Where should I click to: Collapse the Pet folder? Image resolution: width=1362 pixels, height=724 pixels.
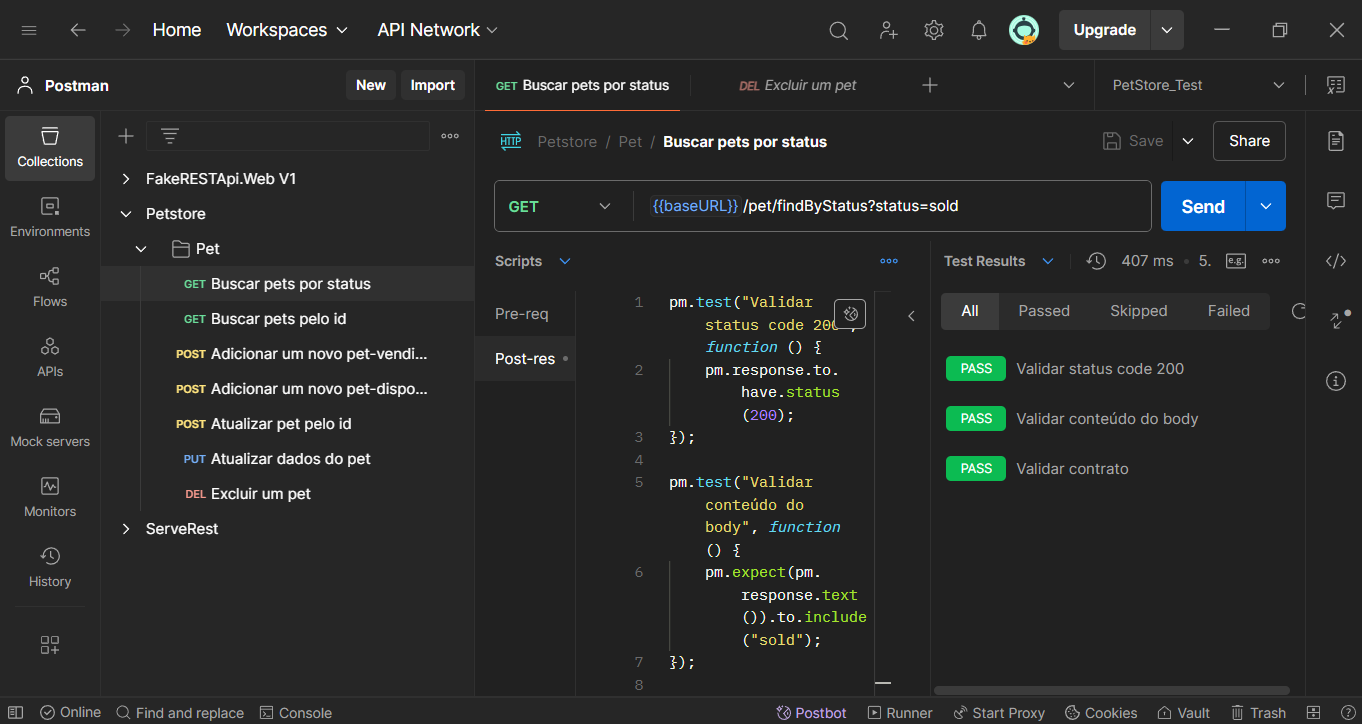pyautogui.click(x=141, y=249)
